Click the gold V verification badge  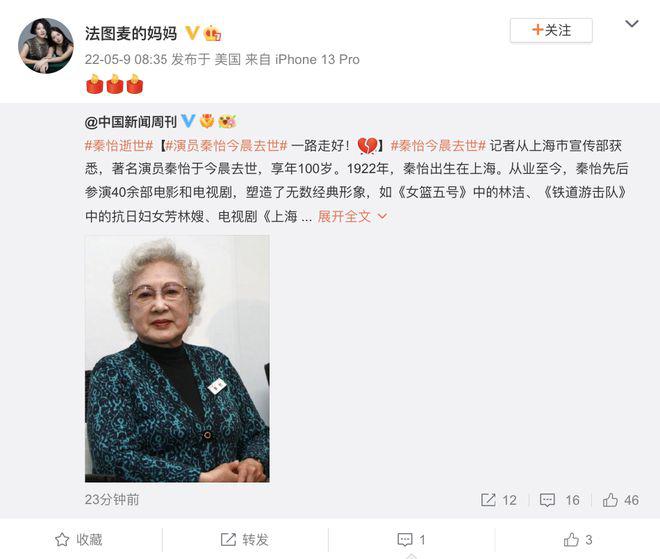point(192,33)
